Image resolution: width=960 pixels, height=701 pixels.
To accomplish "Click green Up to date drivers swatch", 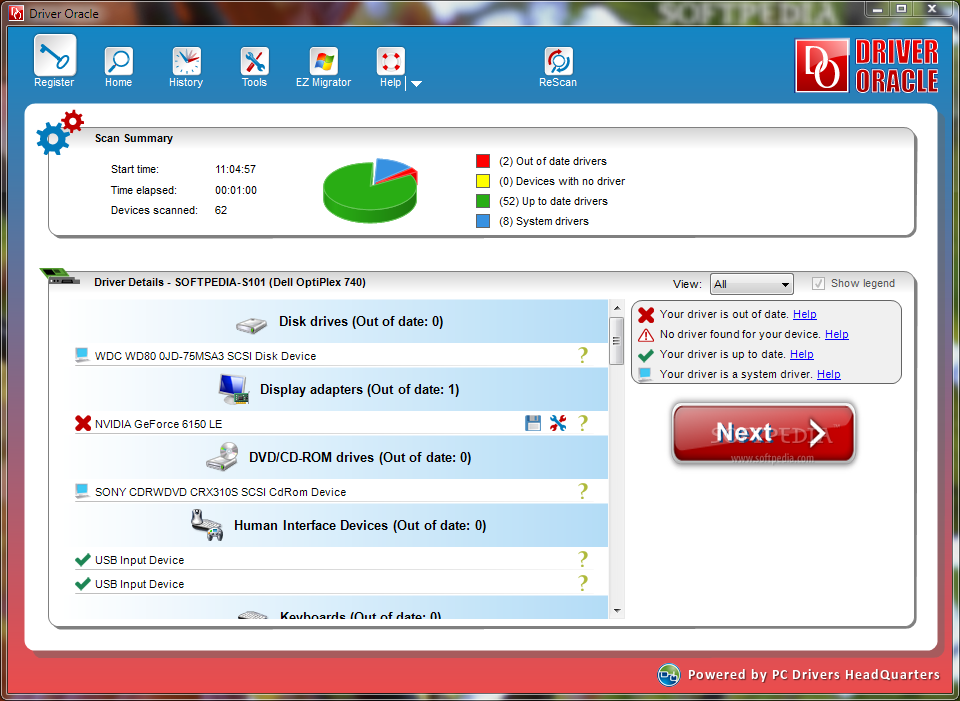I will (x=483, y=201).
